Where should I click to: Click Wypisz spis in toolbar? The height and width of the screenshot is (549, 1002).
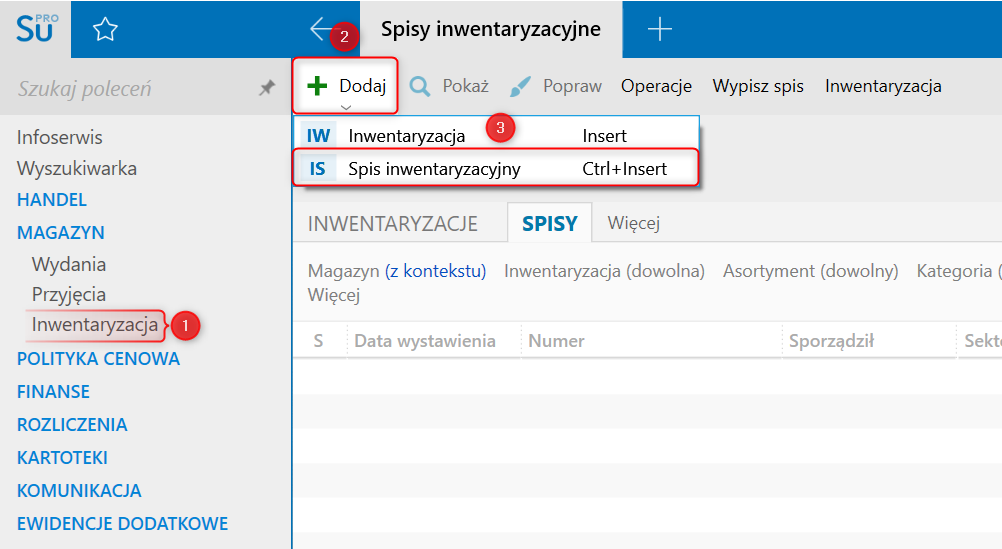(x=758, y=86)
